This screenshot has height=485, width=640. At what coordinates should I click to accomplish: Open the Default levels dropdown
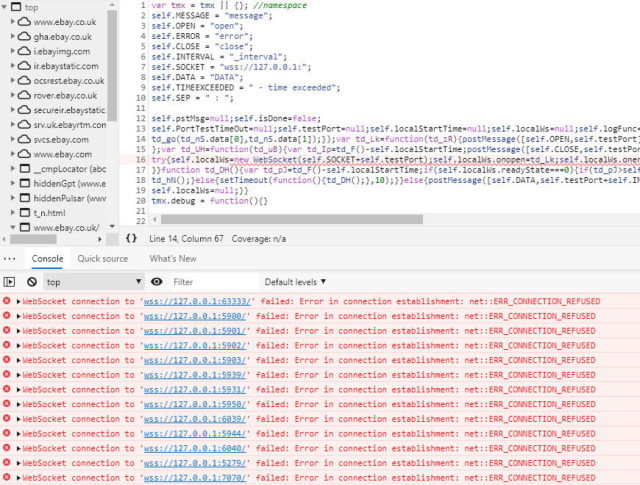[296, 282]
